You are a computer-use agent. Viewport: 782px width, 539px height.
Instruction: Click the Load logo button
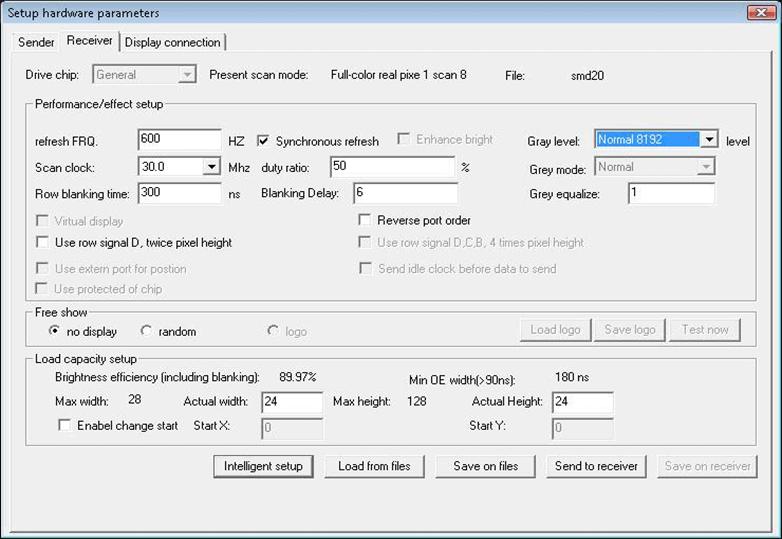tap(555, 330)
